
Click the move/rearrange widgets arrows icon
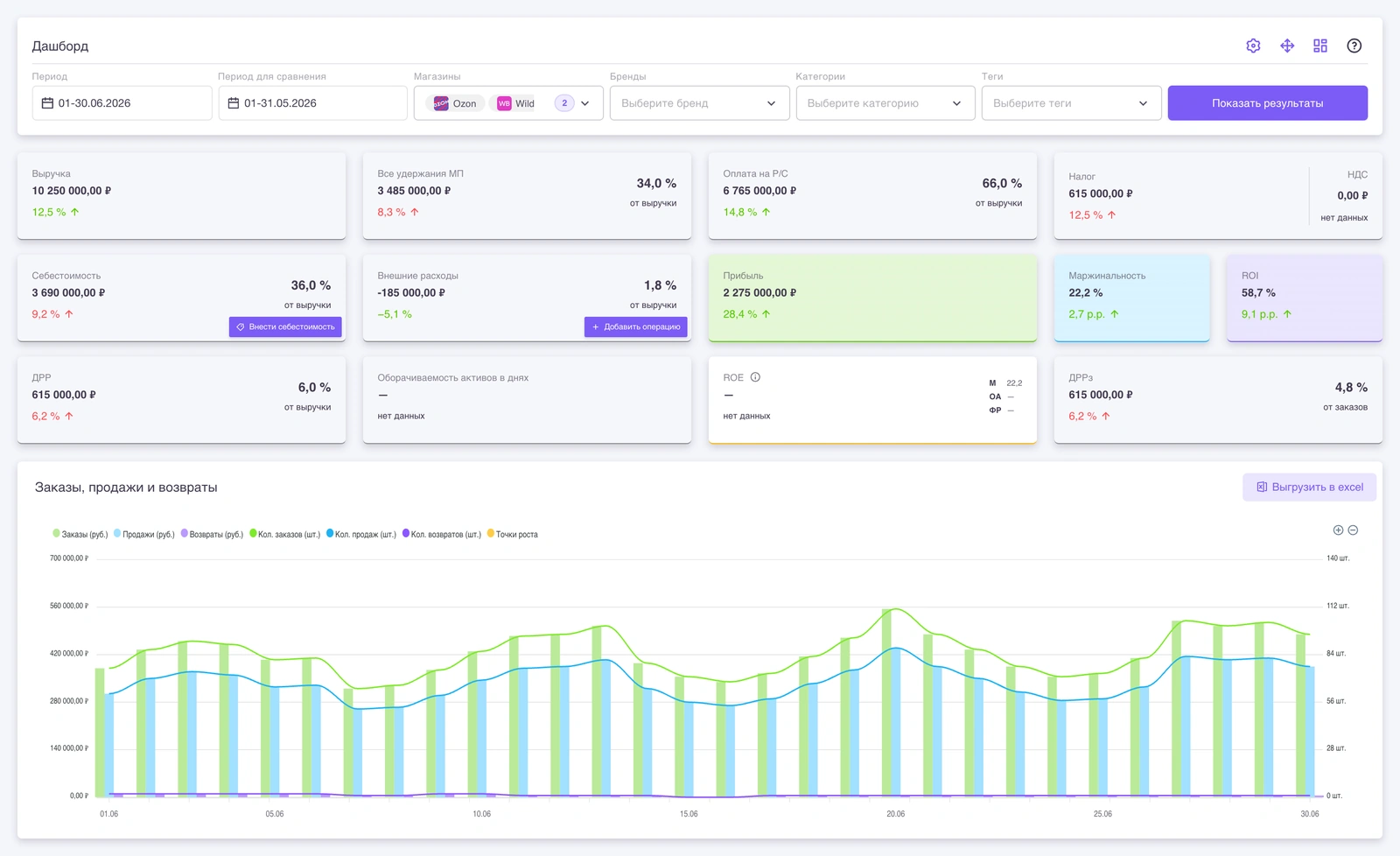(1287, 46)
